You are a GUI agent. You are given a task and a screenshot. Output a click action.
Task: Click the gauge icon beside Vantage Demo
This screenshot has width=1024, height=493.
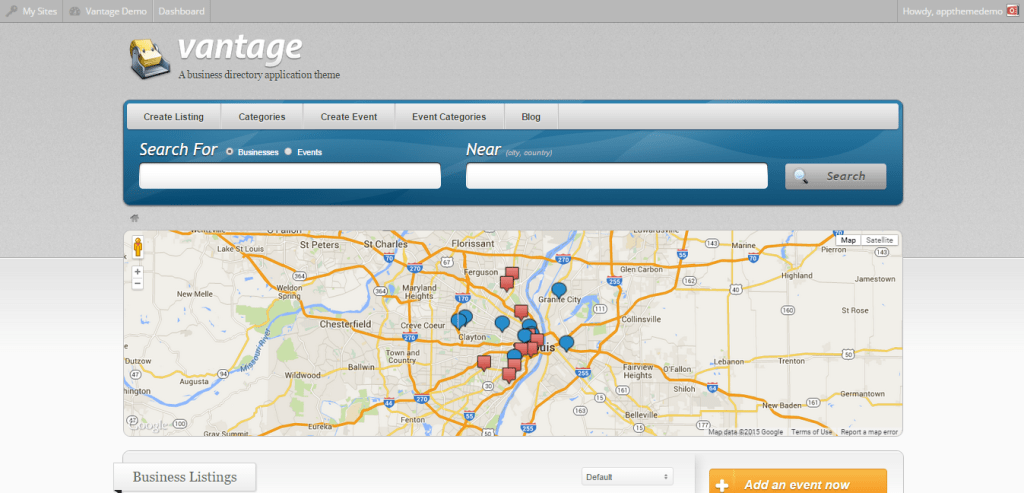click(x=74, y=11)
